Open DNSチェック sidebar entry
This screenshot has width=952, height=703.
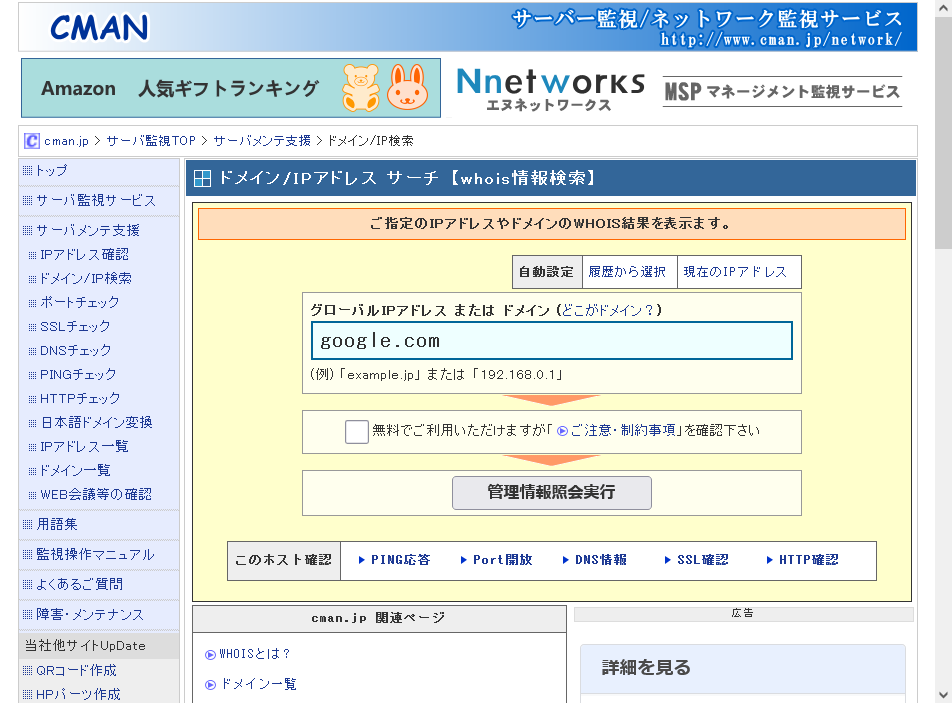click(76, 350)
